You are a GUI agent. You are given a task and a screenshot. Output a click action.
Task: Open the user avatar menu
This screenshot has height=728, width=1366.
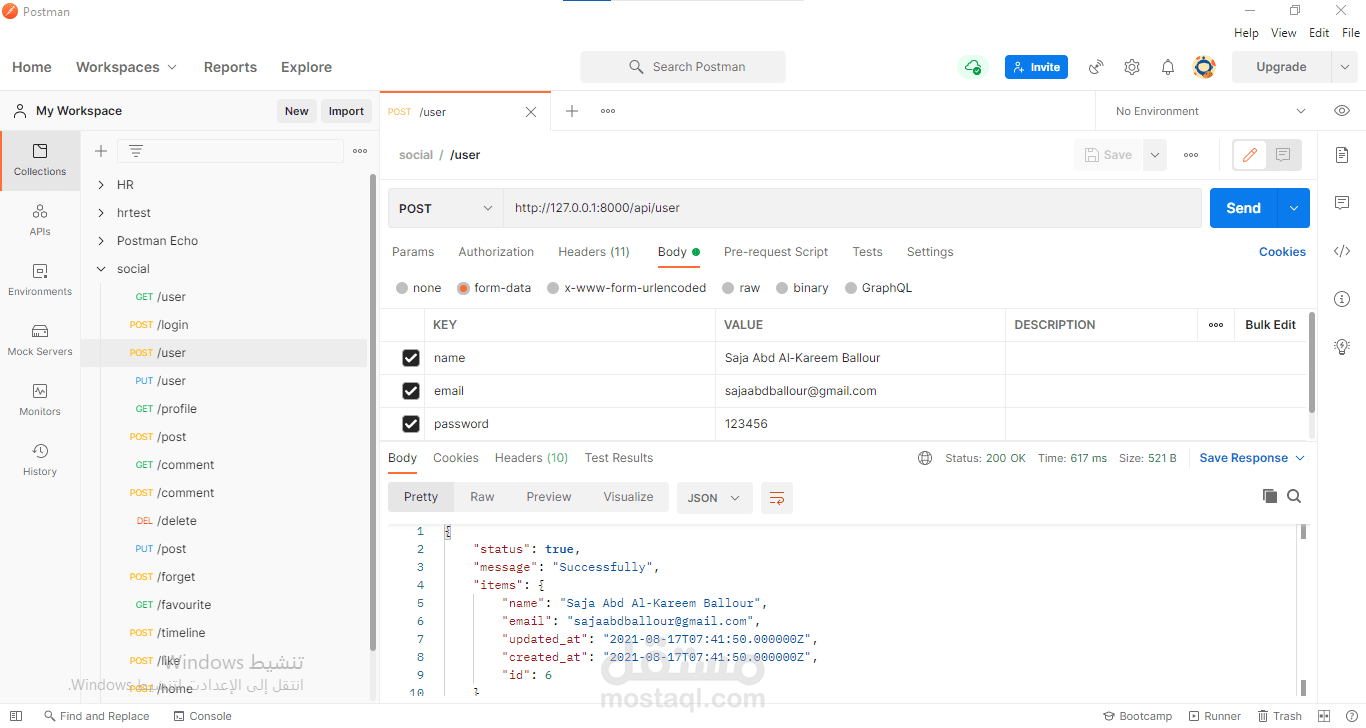click(1204, 67)
